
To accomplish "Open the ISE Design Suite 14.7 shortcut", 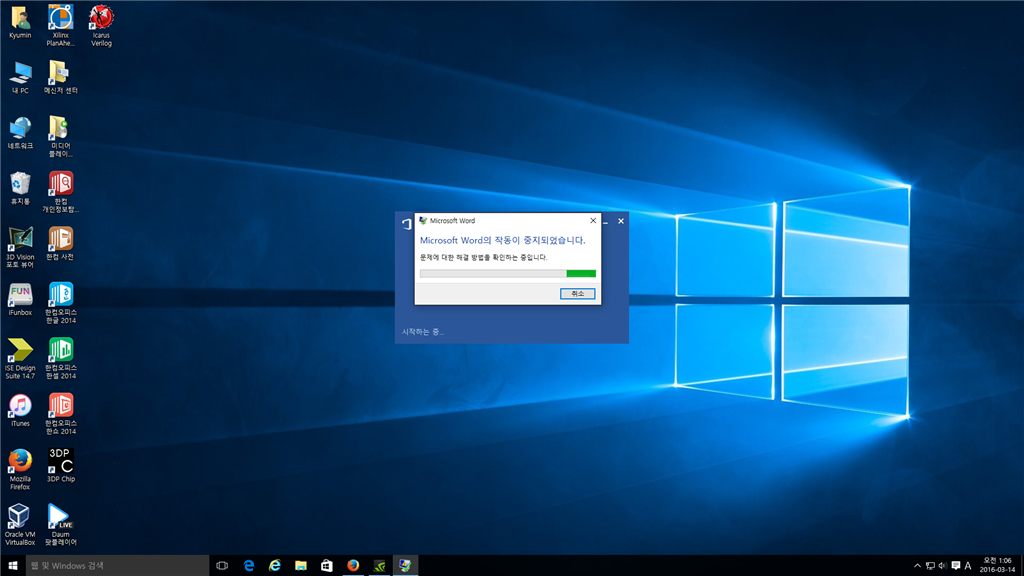I will (x=20, y=359).
